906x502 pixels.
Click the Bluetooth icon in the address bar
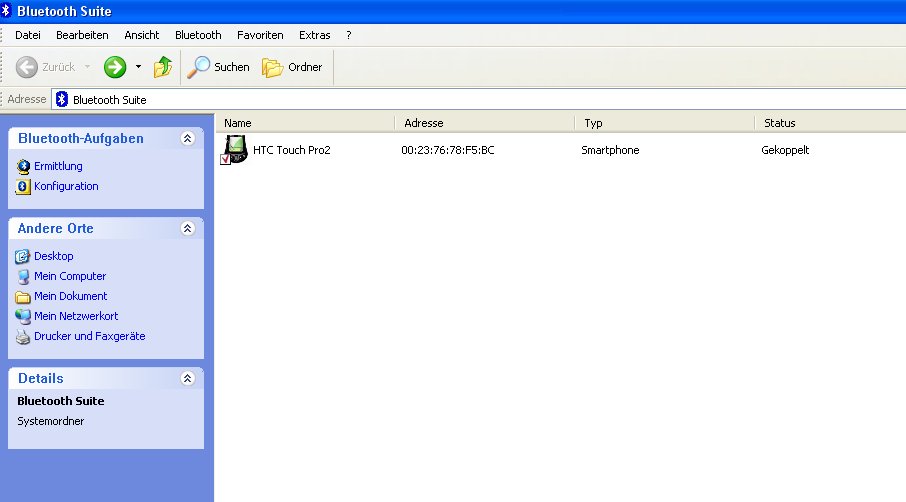coord(62,99)
